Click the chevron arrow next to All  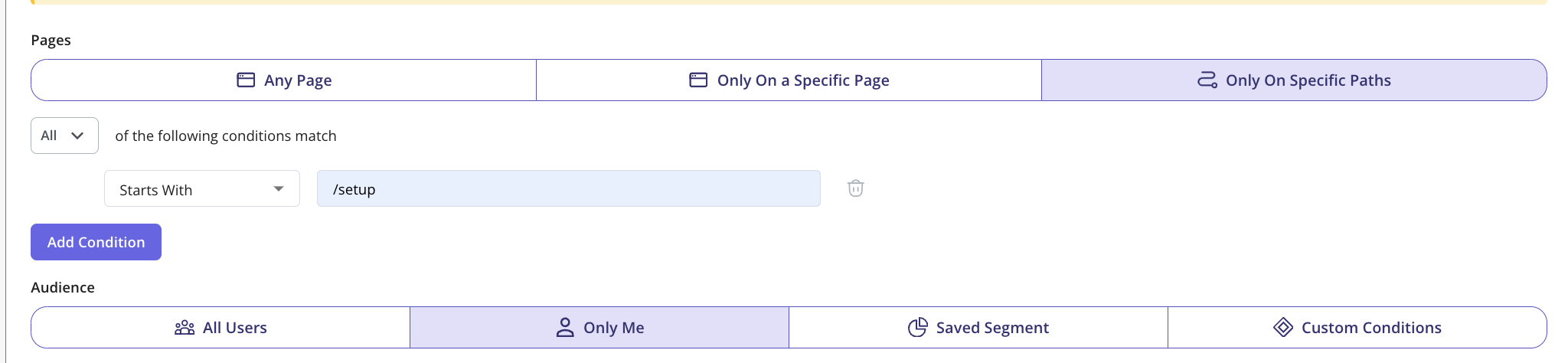click(77, 136)
